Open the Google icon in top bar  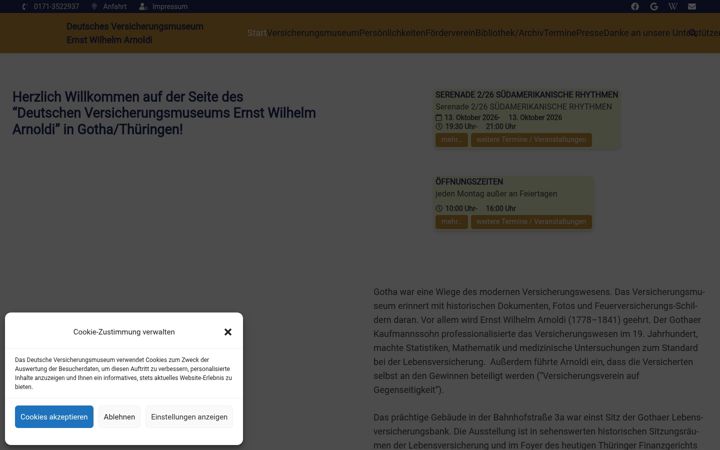[654, 6]
